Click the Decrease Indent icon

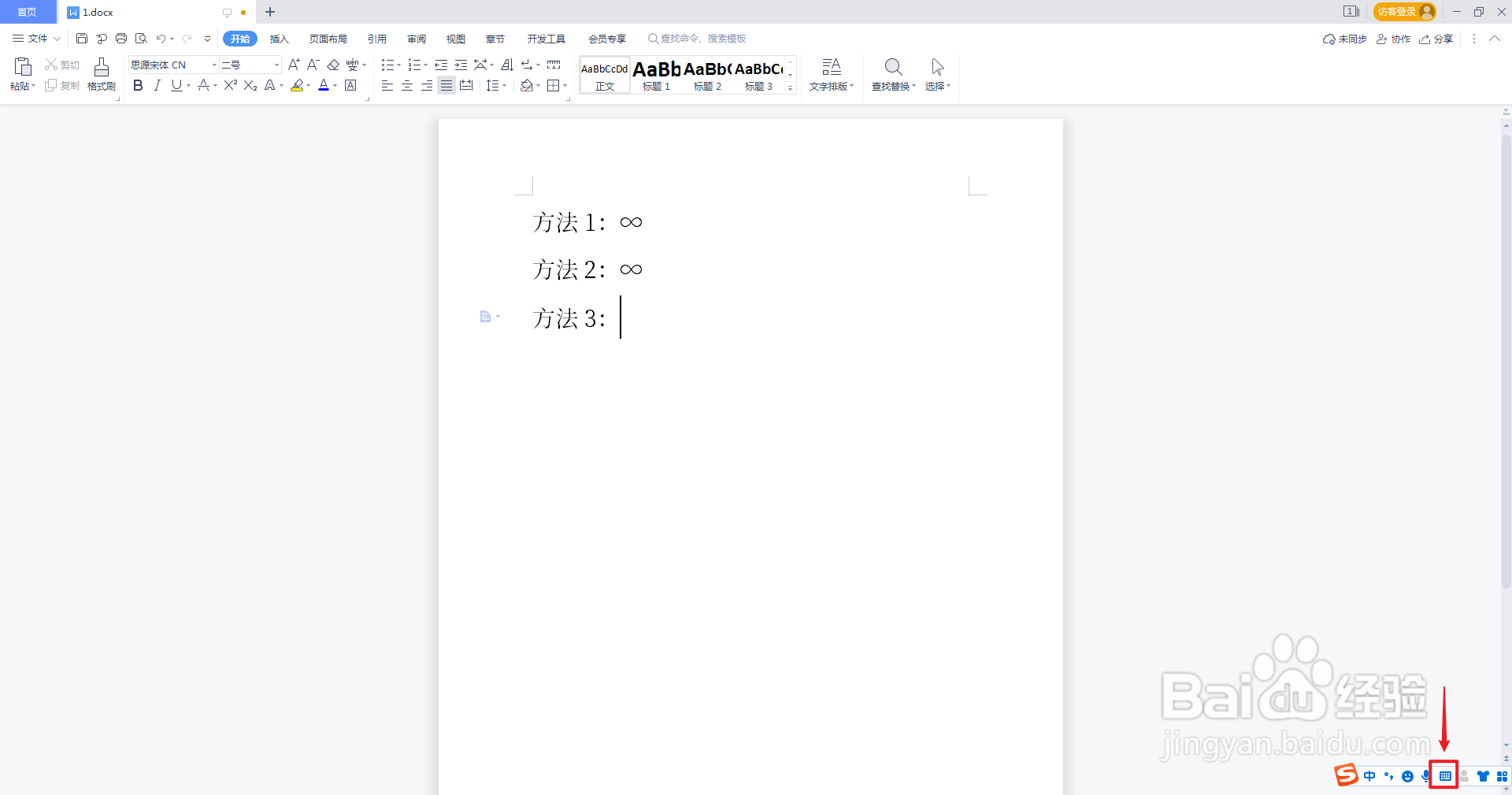441,65
